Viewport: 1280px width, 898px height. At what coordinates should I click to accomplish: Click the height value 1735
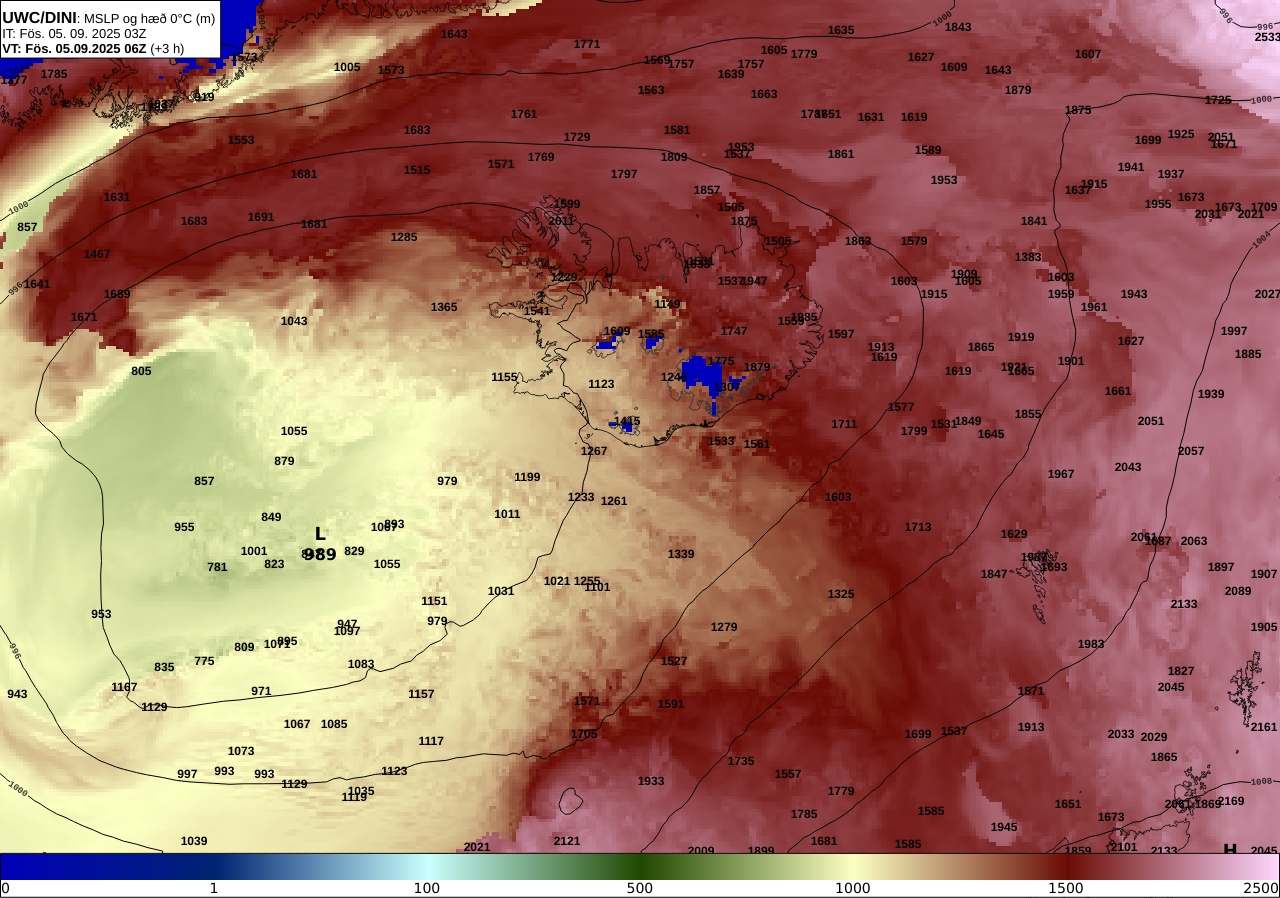[741, 761]
